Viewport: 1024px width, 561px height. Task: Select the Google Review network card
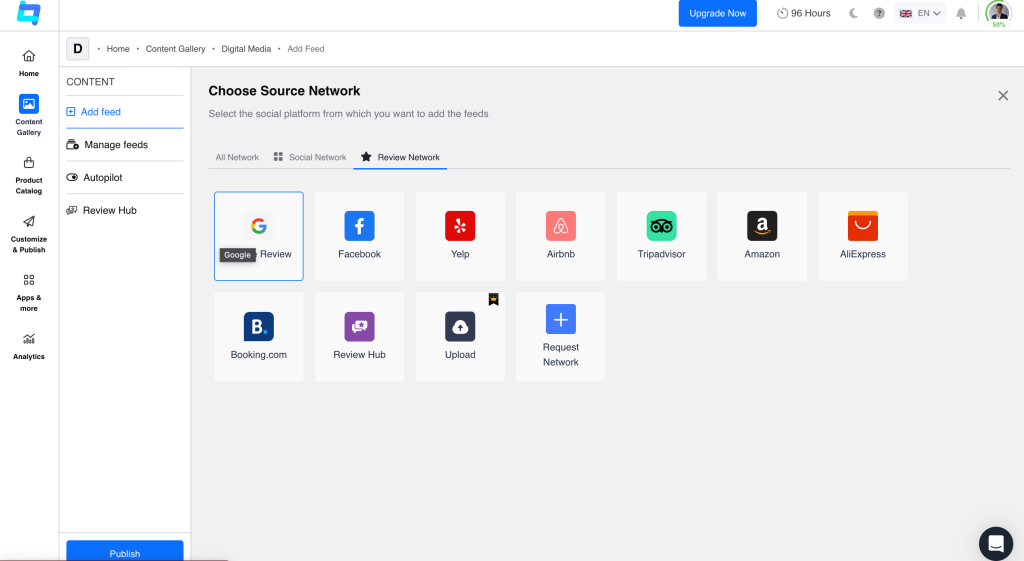pyautogui.click(x=259, y=236)
